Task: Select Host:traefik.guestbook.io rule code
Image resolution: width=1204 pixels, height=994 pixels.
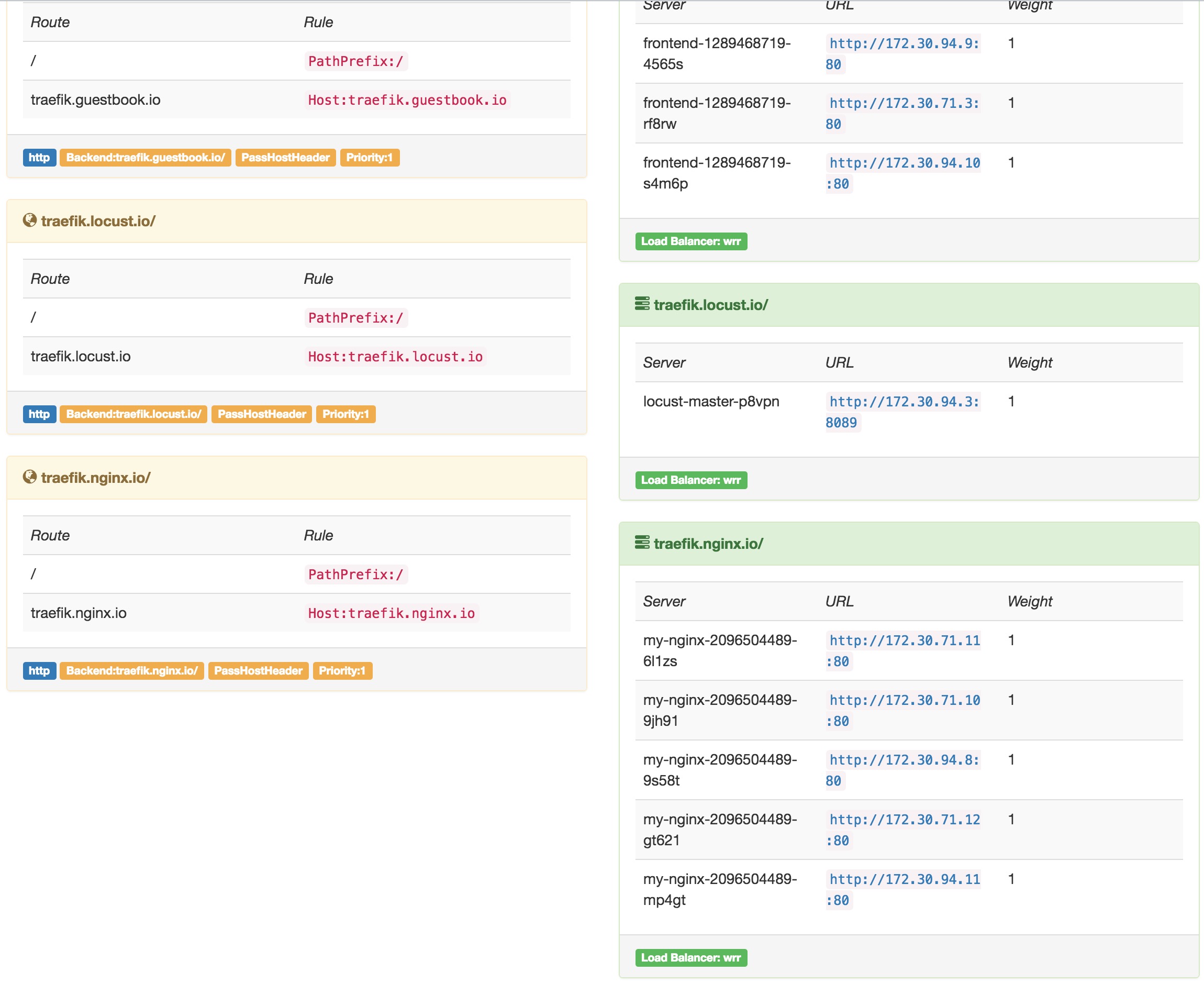Action: coord(407,100)
